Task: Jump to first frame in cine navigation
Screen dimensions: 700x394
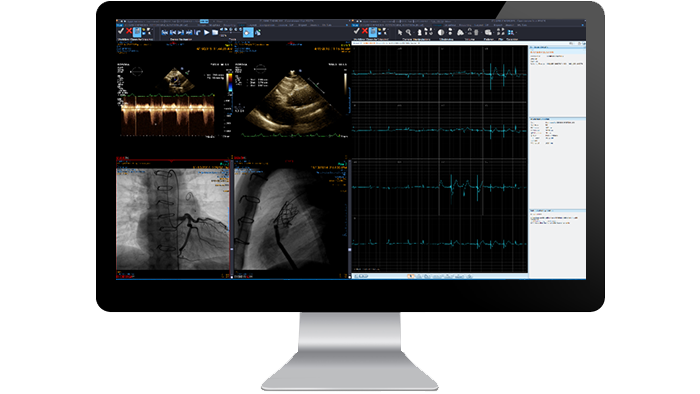Action: point(164,33)
